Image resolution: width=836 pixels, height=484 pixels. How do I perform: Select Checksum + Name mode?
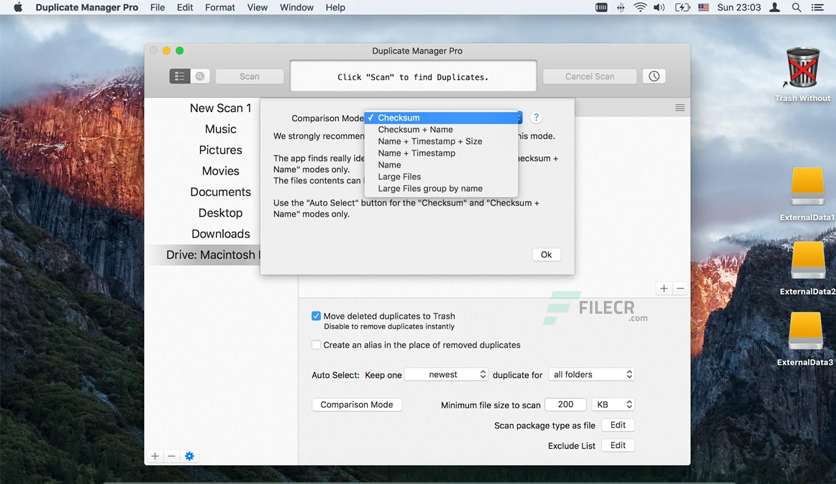[441, 130]
